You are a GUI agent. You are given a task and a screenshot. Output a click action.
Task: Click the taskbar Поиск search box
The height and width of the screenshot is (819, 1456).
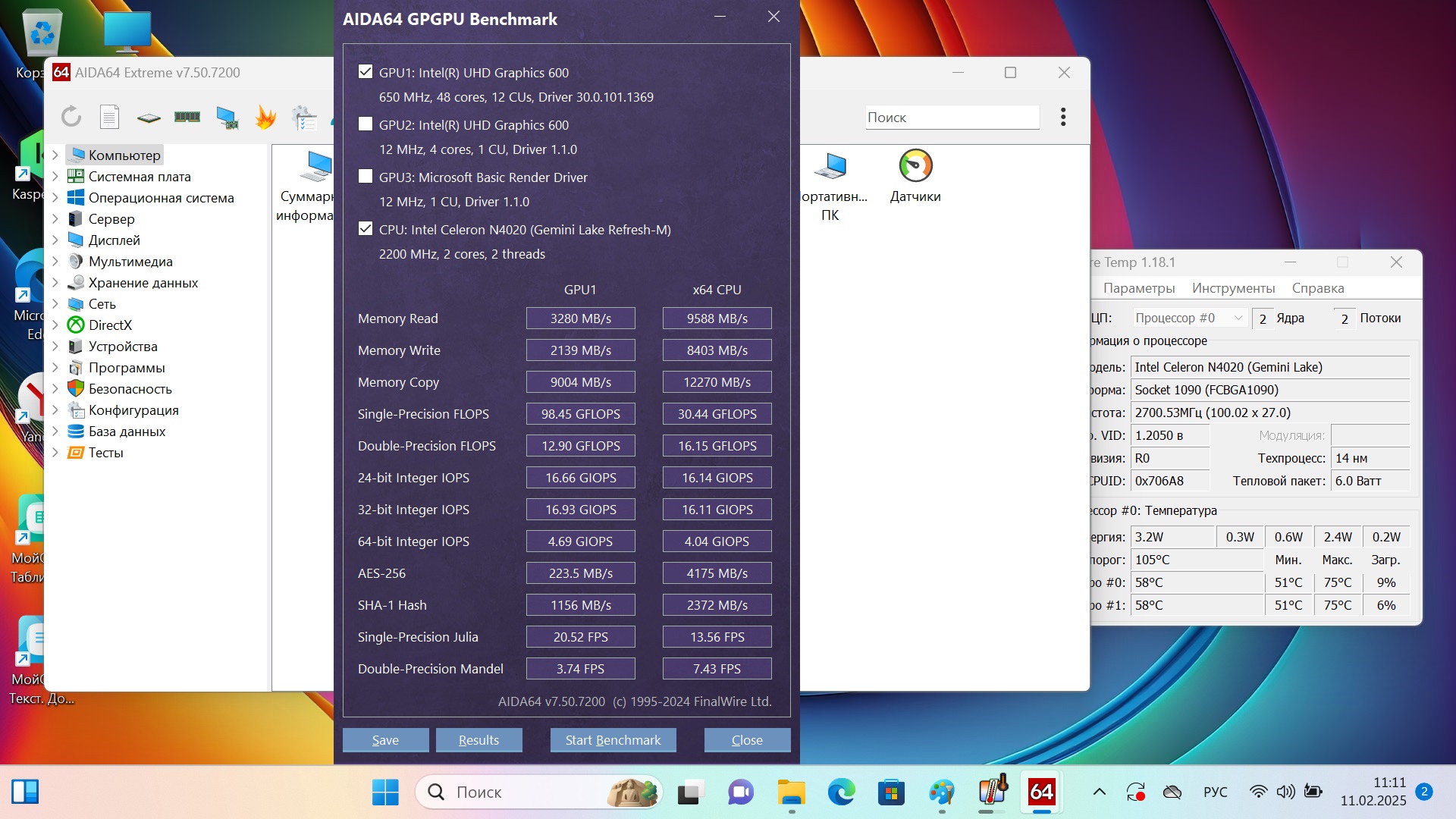[539, 792]
